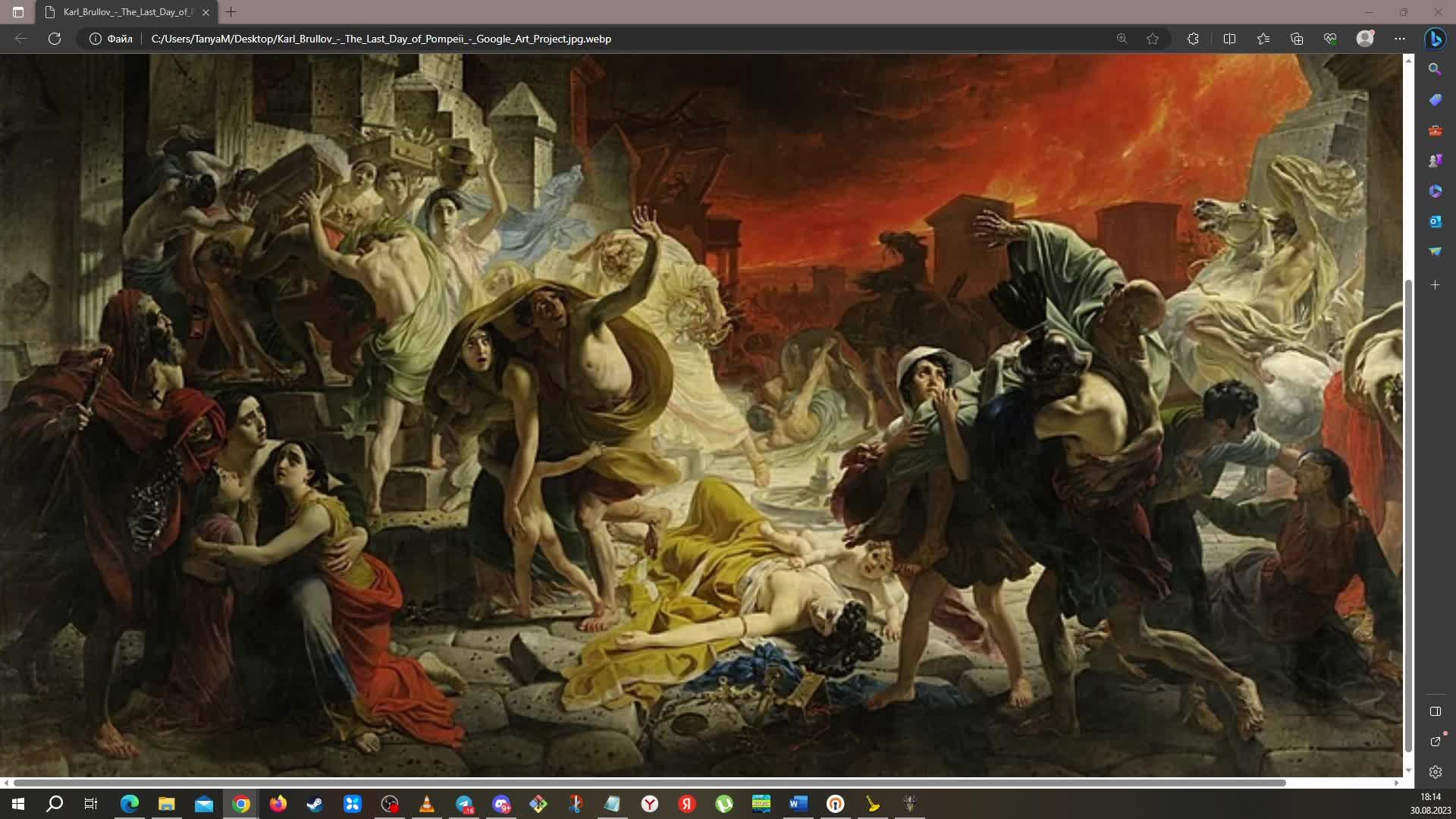The height and width of the screenshot is (819, 1456).
Task: Open the tab actions menu
Action: (18, 12)
